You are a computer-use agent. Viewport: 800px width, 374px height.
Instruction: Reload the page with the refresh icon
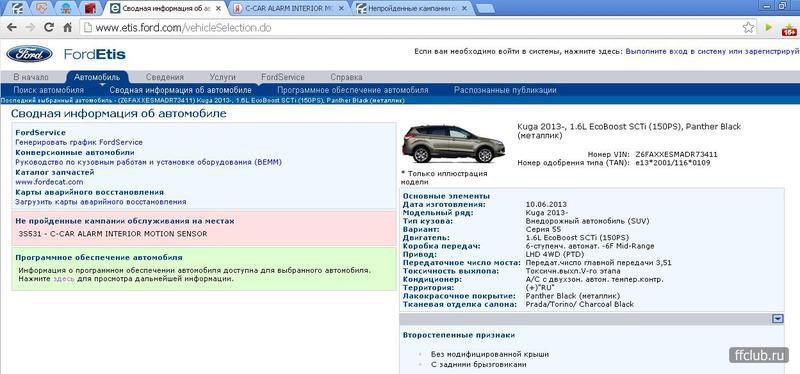49,28
